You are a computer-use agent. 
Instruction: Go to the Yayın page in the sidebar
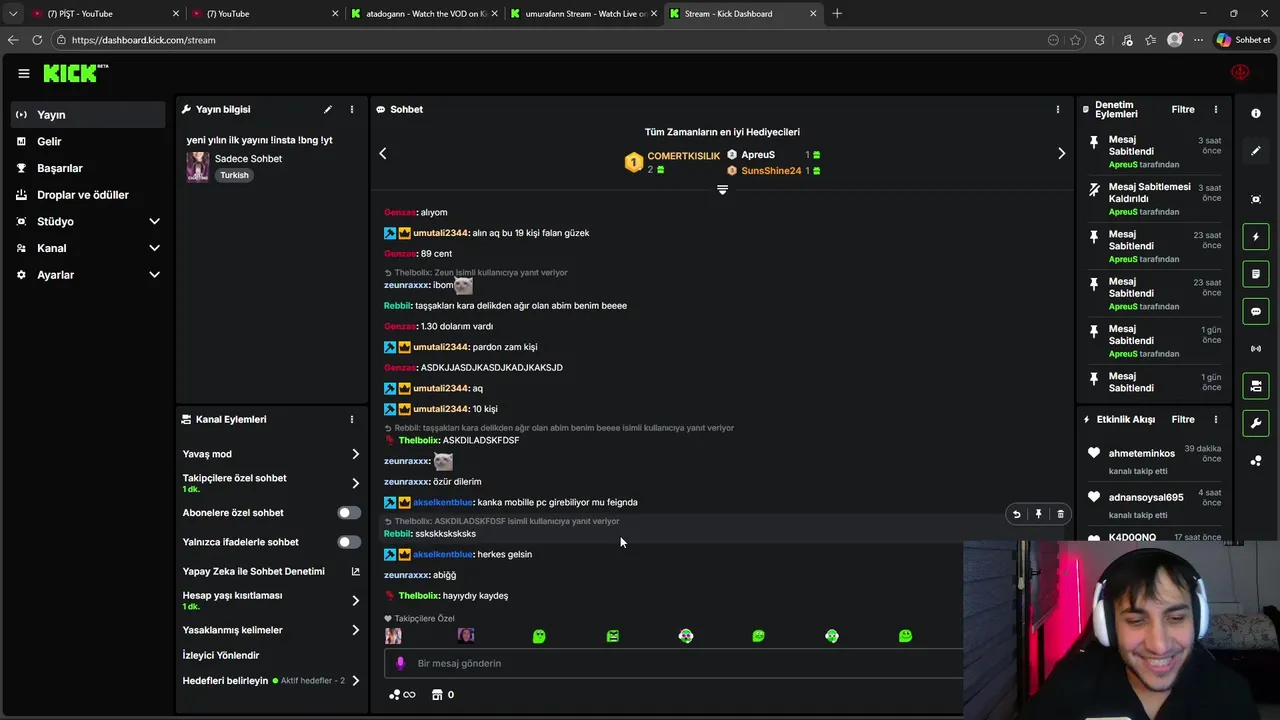[x=88, y=115]
